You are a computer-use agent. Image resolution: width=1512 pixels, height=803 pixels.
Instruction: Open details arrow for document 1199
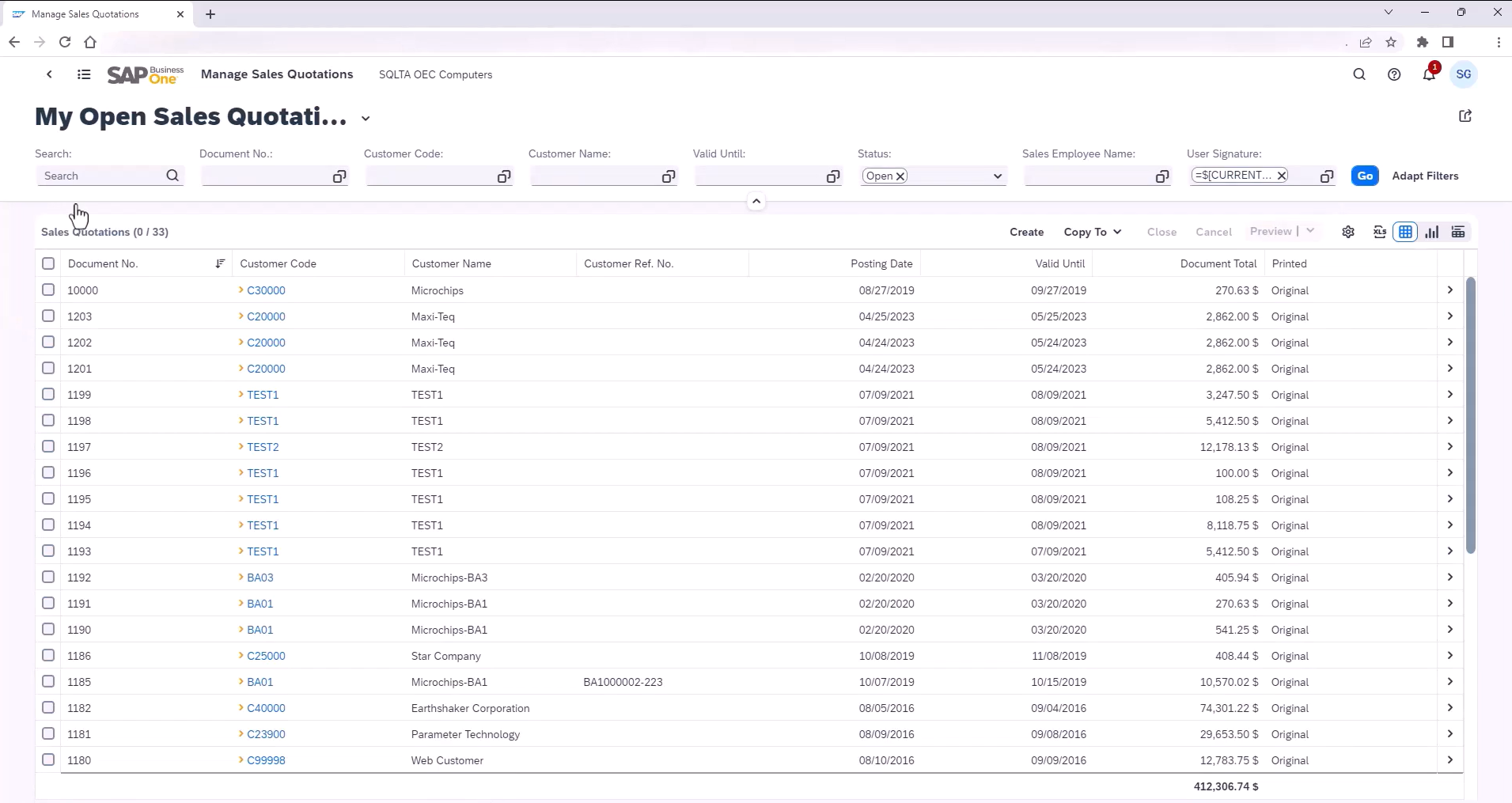click(1450, 395)
